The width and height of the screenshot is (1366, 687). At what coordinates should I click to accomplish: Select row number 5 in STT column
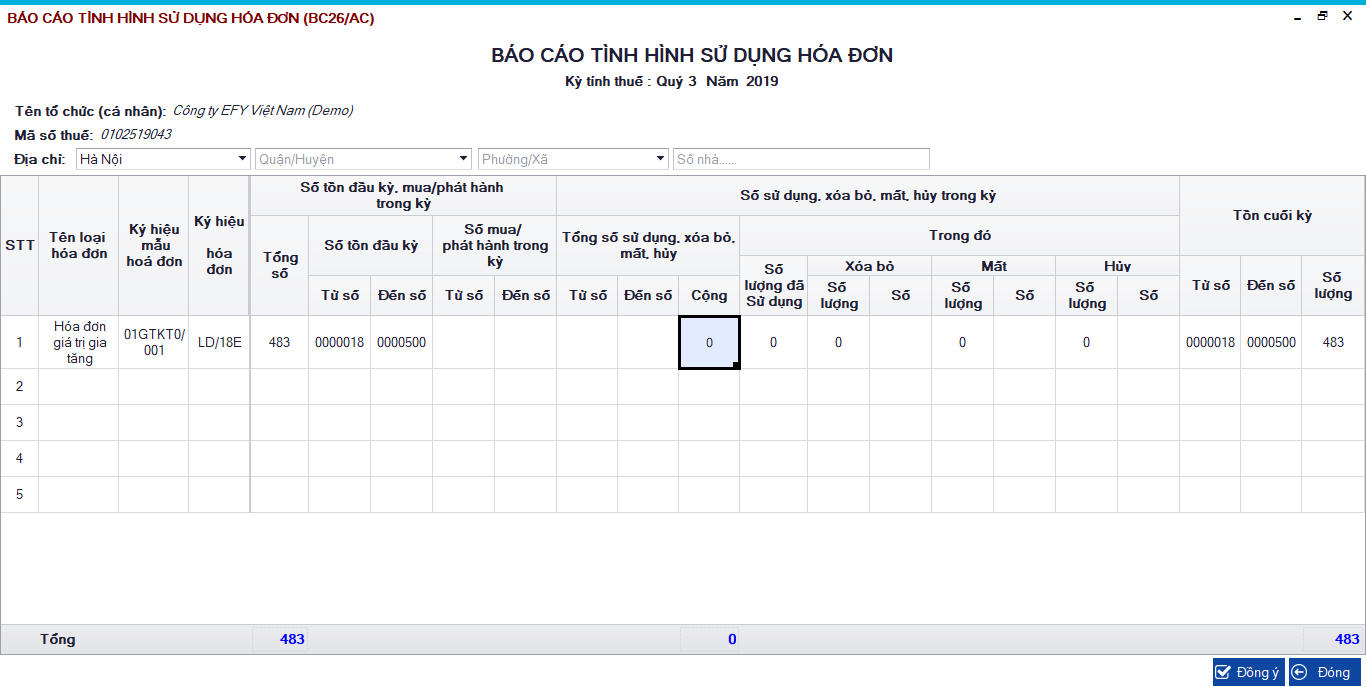[19, 494]
